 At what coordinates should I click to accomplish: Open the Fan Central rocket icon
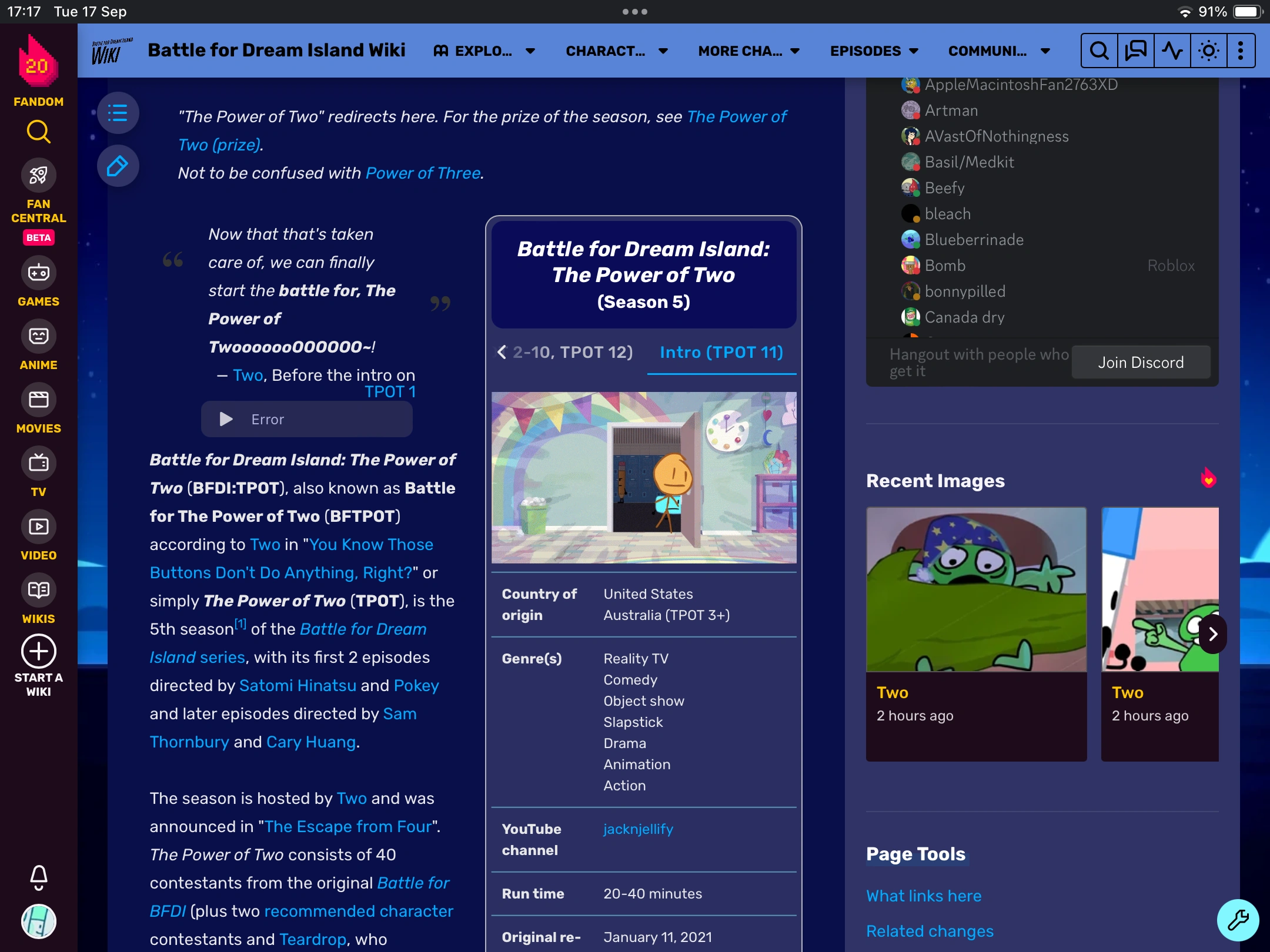pos(39,175)
